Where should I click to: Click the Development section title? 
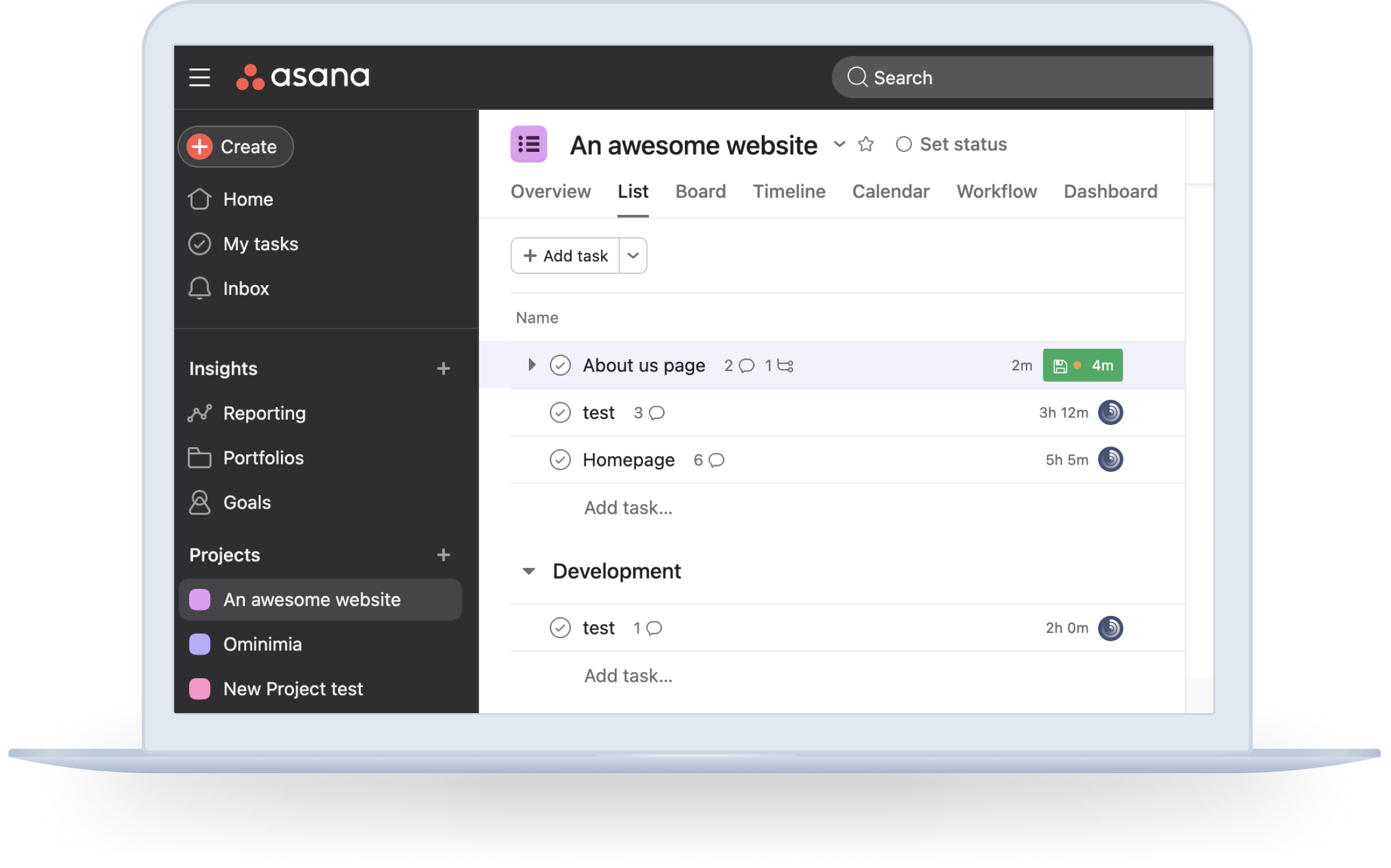click(617, 571)
